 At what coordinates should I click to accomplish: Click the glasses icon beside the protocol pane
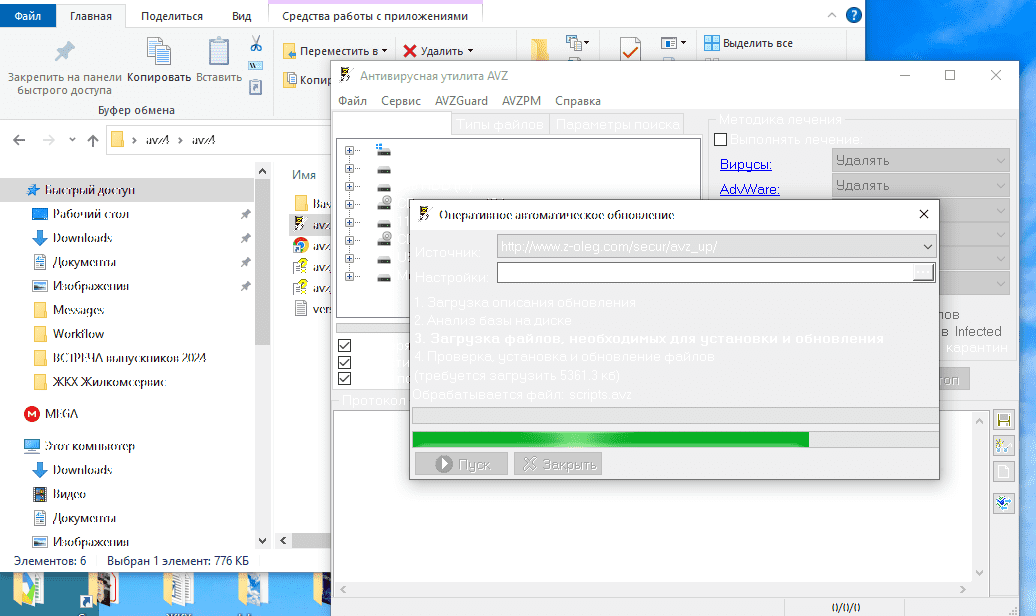click(x=1004, y=446)
